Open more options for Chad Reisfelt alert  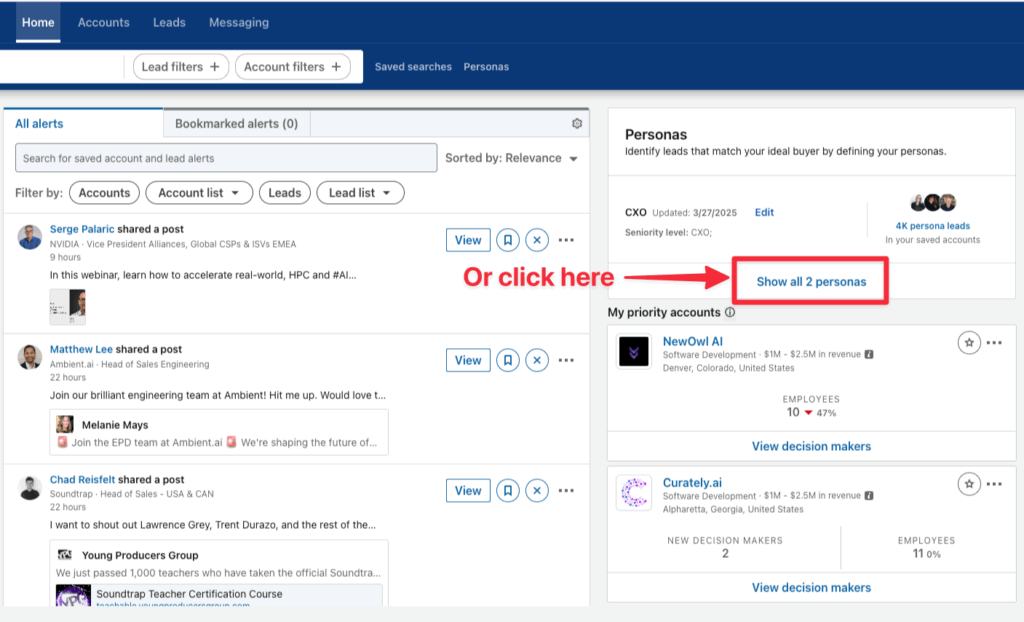[x=566, y=491]
